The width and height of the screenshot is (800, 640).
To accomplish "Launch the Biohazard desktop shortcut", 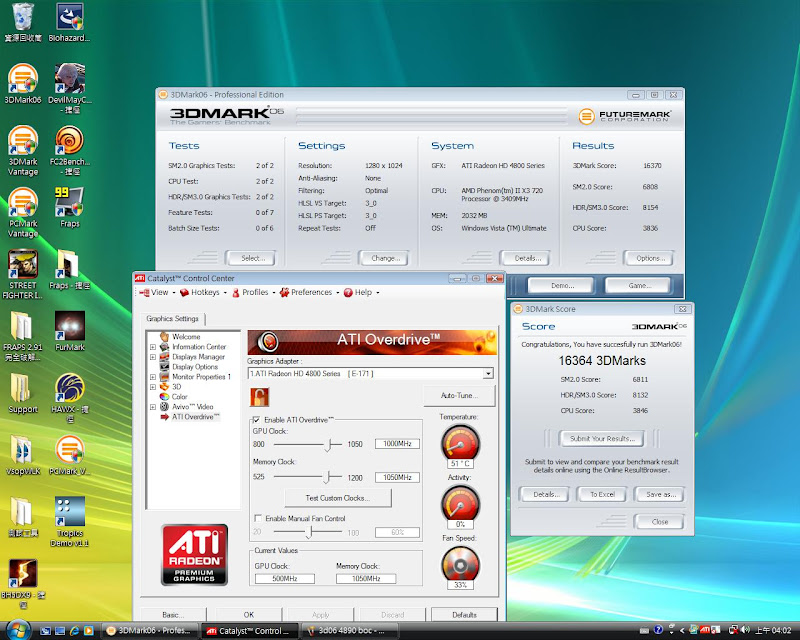I will [x=69, y=22].
